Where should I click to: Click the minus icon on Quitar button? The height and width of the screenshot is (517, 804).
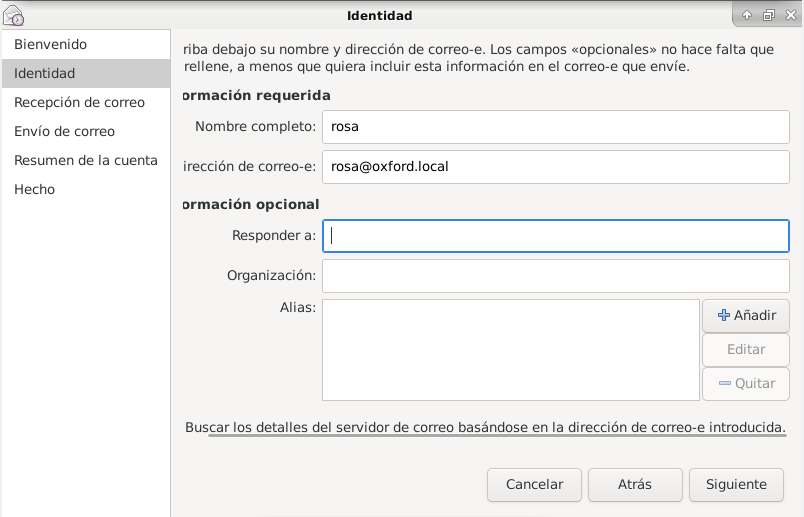pyautogui.click(x=724, y=383)
